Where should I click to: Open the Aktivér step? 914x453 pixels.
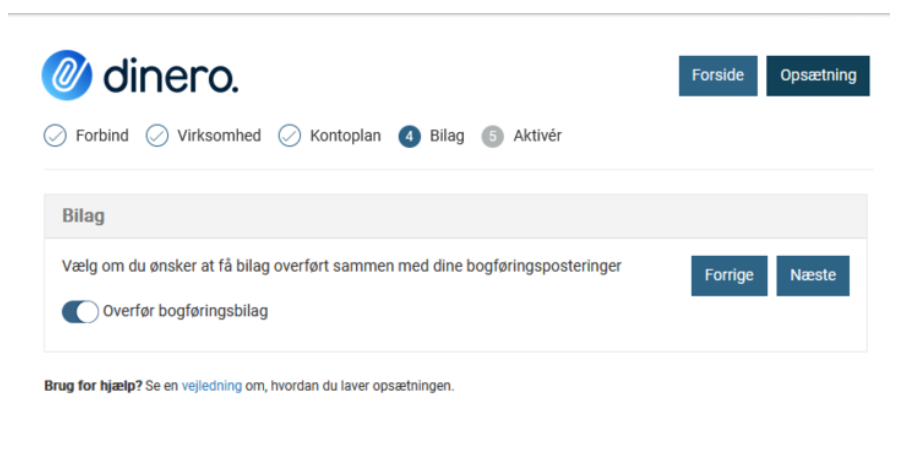537,136
